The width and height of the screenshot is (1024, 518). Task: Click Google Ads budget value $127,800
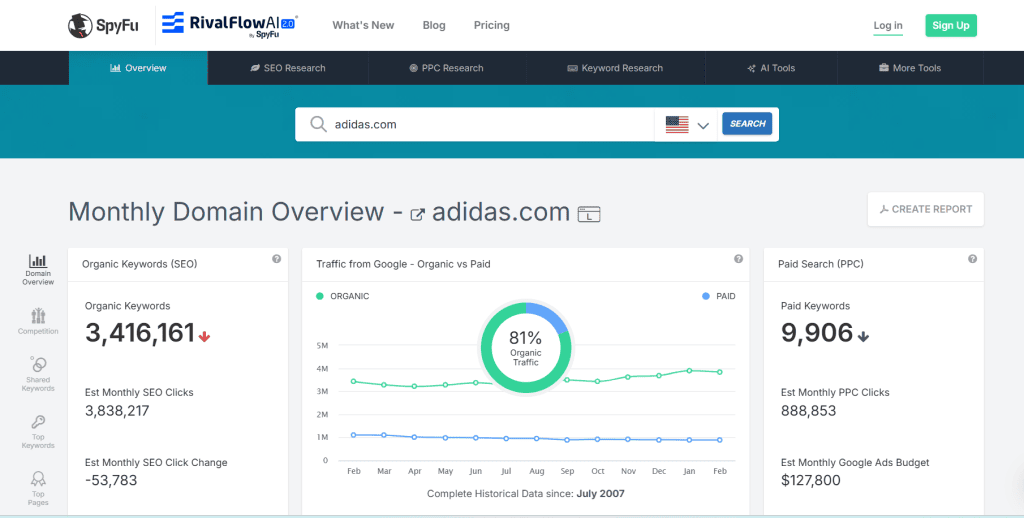click(x=810, y=481)
